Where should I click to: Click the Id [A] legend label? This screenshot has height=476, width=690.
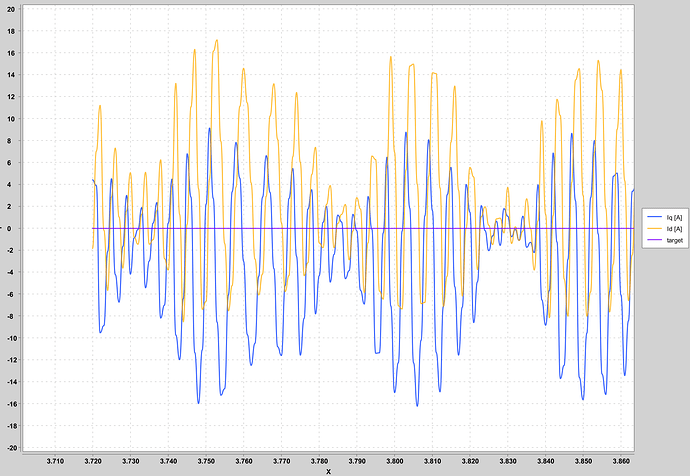(x=674, y=229)
